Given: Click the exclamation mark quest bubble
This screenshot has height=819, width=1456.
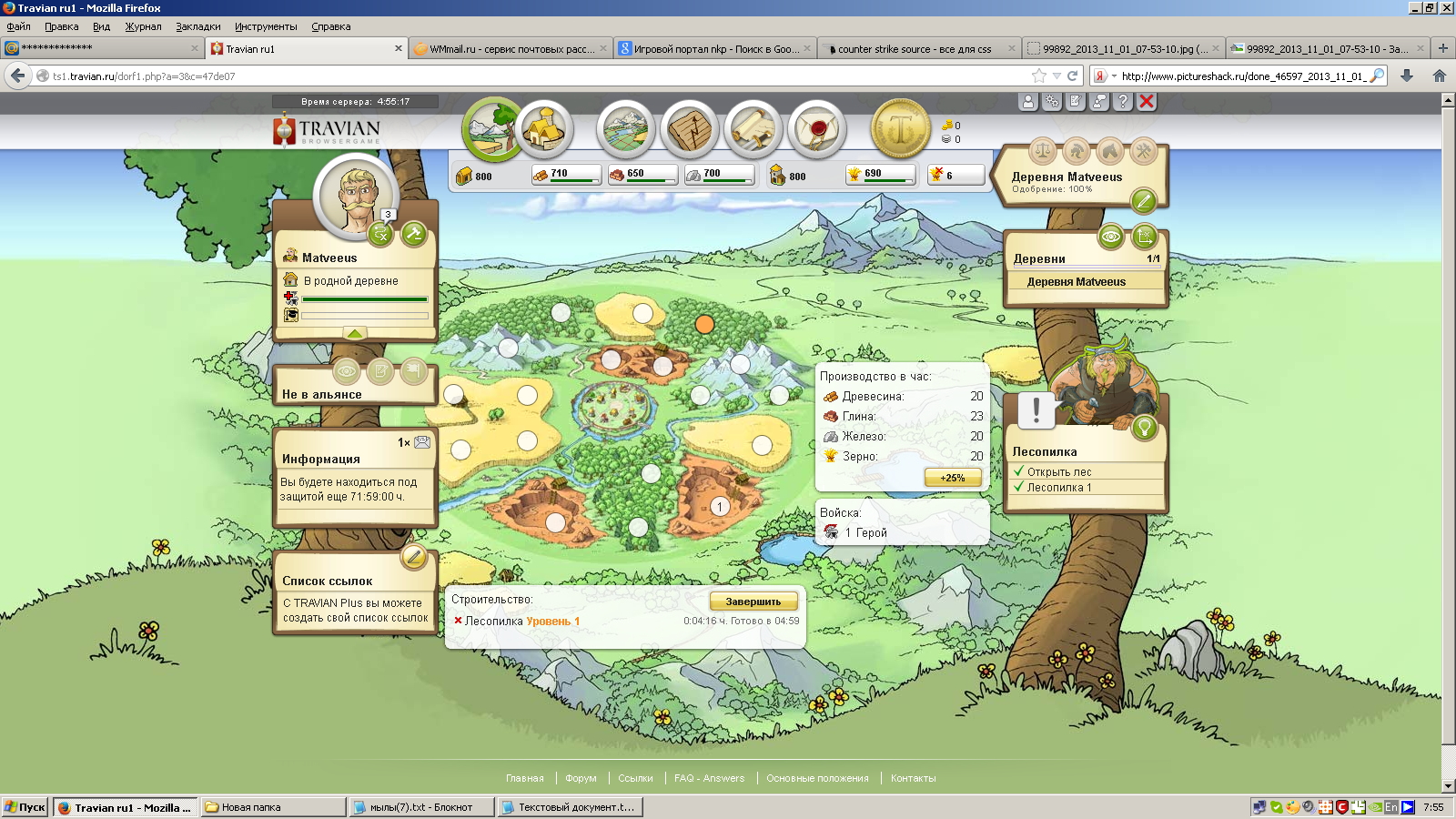Looking at the screenshot, I should [1036, 411].
